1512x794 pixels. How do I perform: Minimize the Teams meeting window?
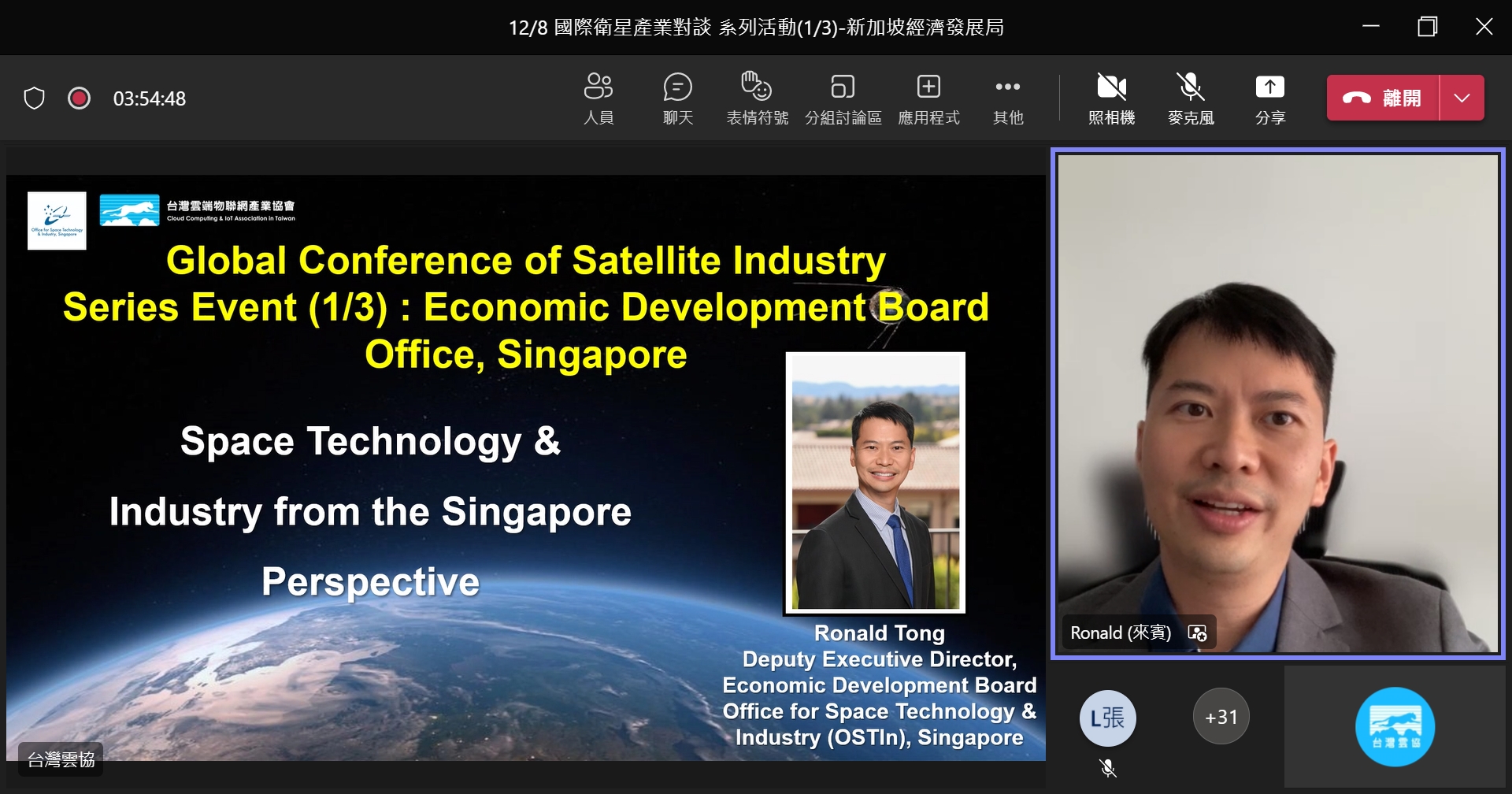coord(1371,27)
